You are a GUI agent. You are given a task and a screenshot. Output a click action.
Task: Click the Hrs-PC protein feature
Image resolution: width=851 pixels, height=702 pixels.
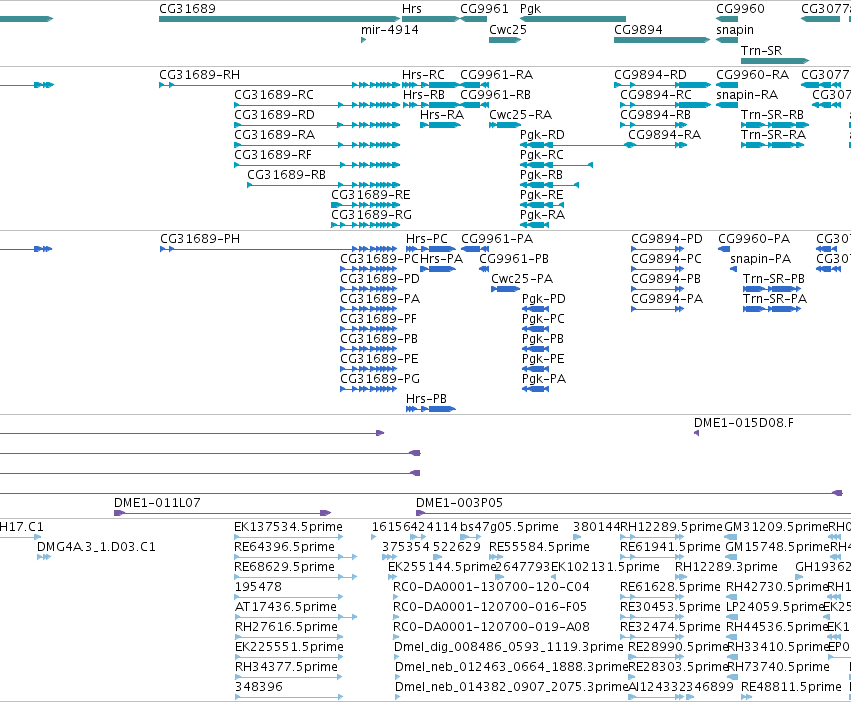click(x=431, y=250)
